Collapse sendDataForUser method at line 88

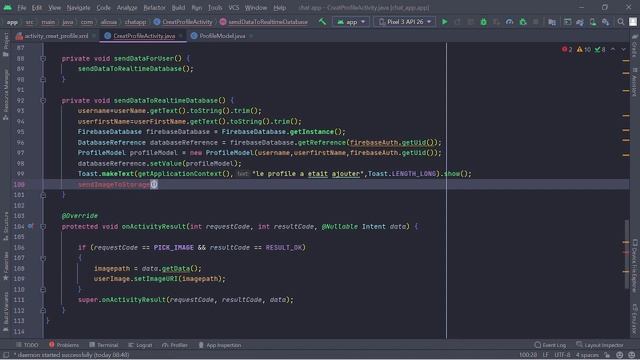[x=43, y=58]
